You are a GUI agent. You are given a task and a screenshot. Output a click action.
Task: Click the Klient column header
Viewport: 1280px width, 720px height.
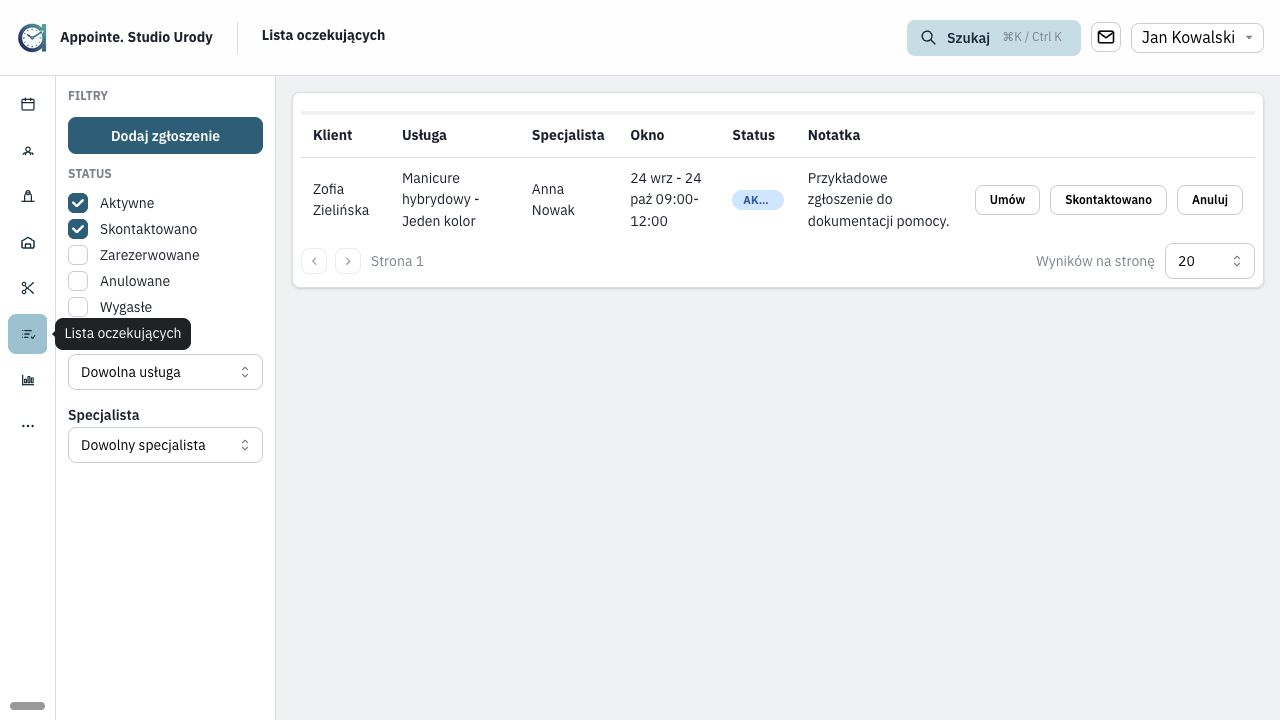[333, 135]
